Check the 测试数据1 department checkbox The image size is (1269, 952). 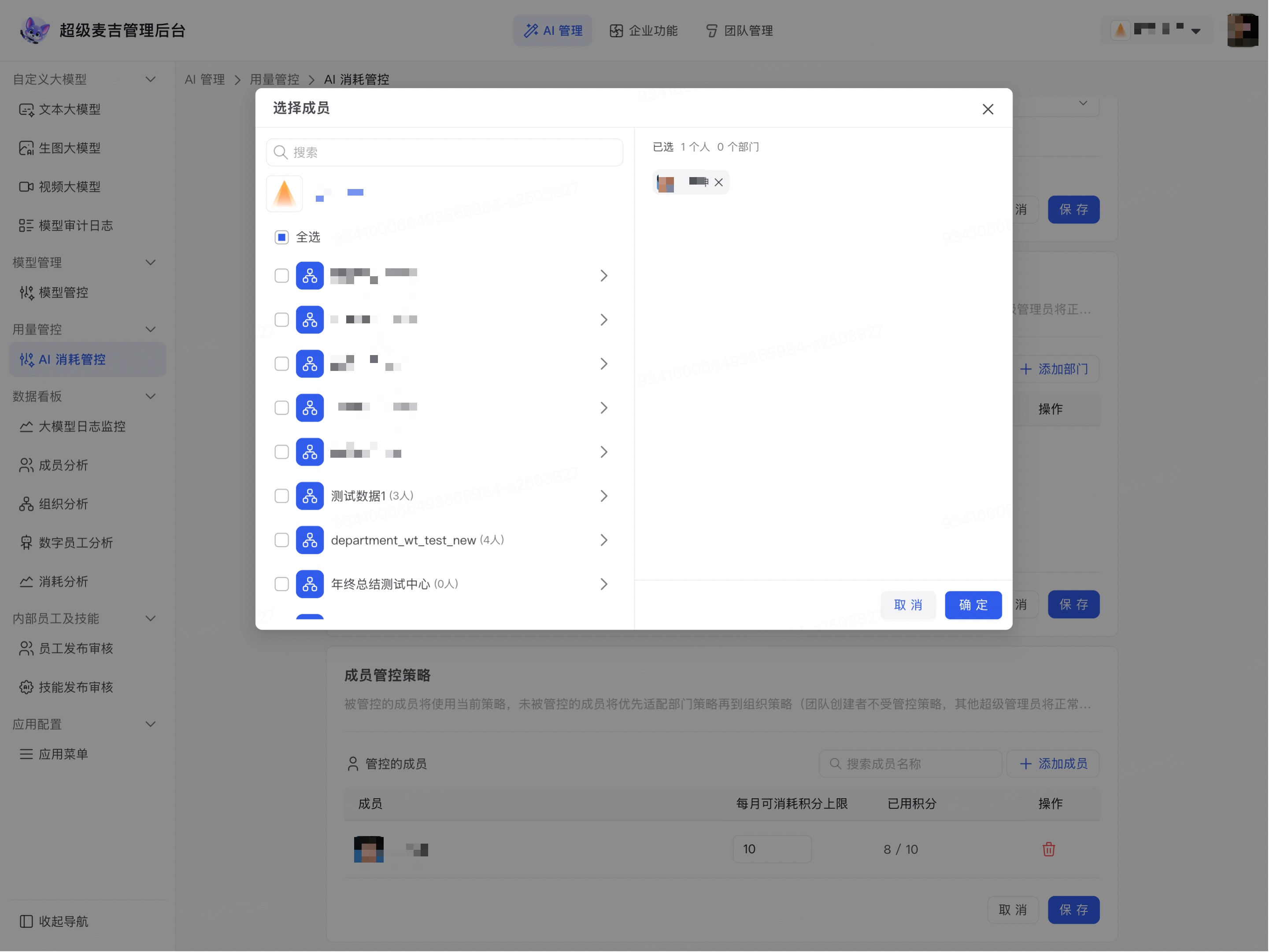coord(281,496)
